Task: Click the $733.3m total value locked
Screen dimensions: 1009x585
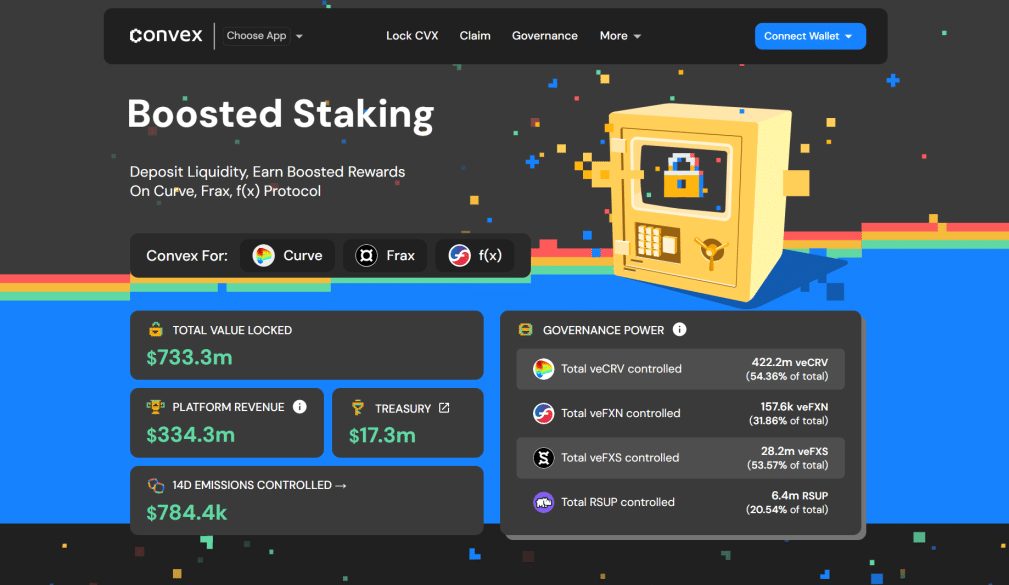Action: 189,357
